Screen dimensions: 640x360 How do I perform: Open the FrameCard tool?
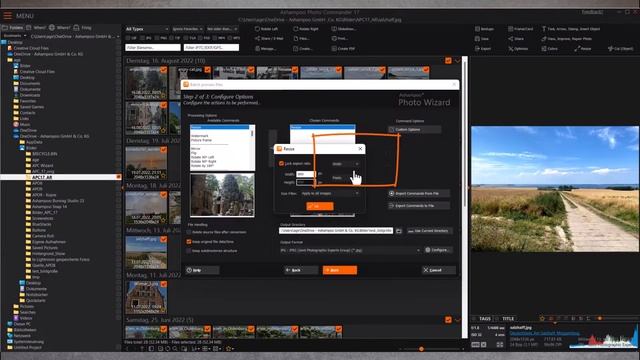pos(520,29)
